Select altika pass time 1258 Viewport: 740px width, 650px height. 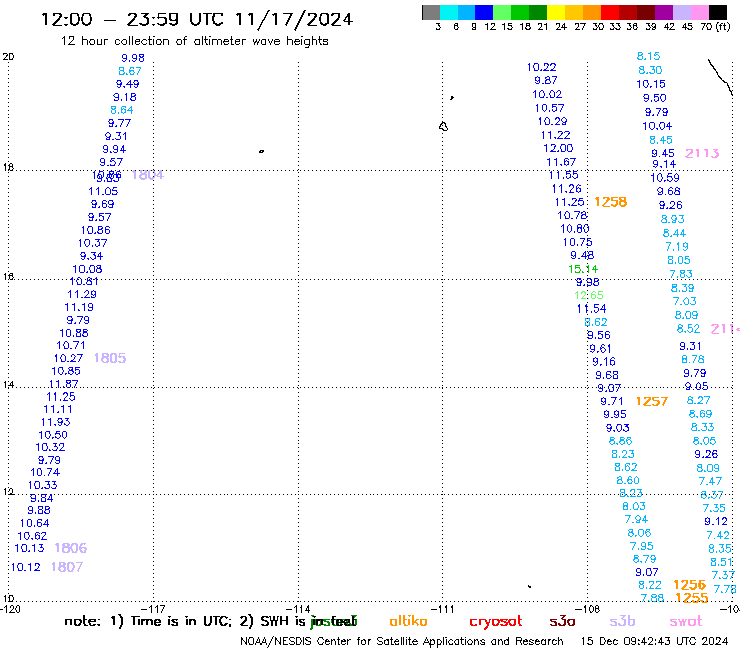coord(611,202)
